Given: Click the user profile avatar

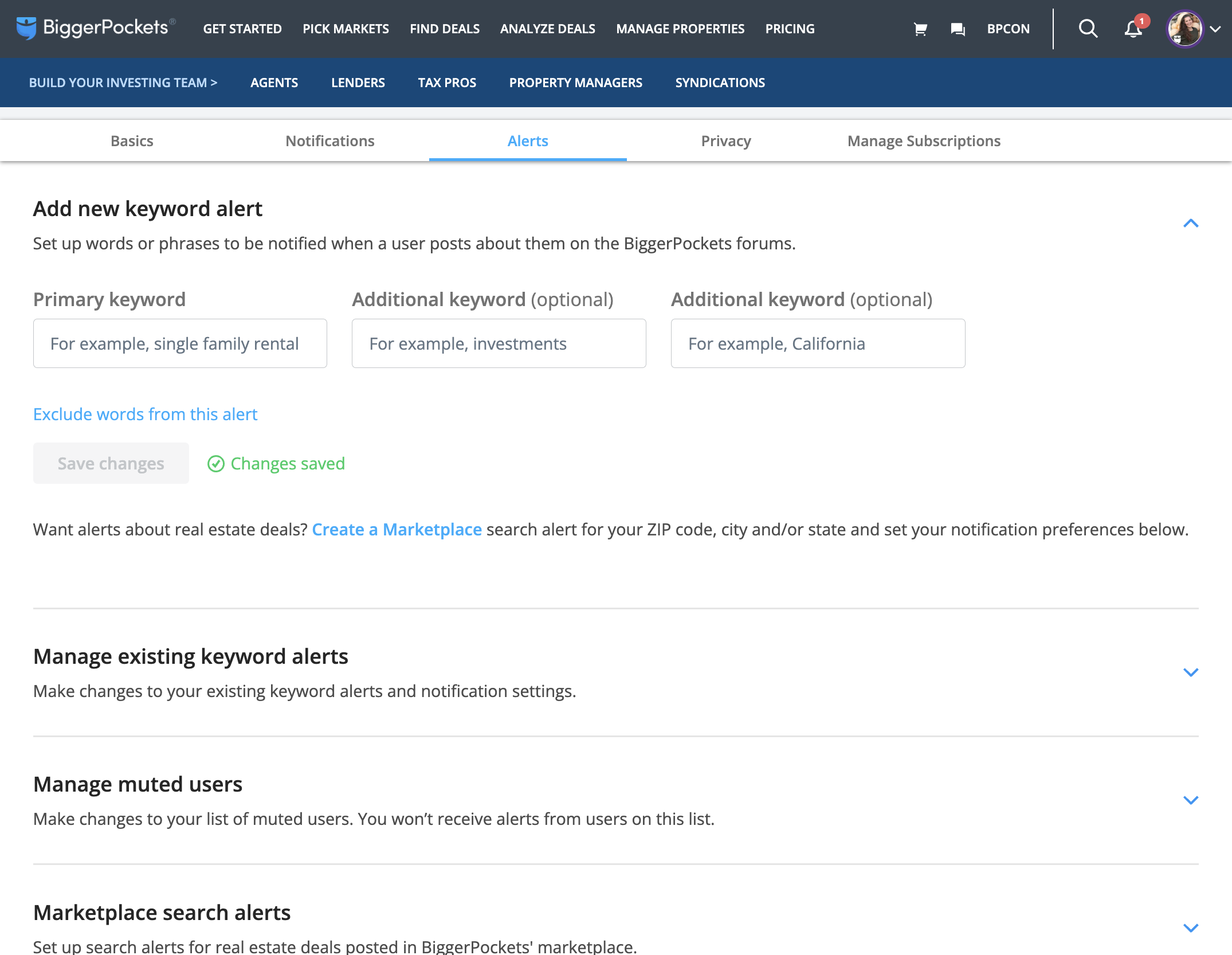Looking at the screenshot, I should [1184, 29].
